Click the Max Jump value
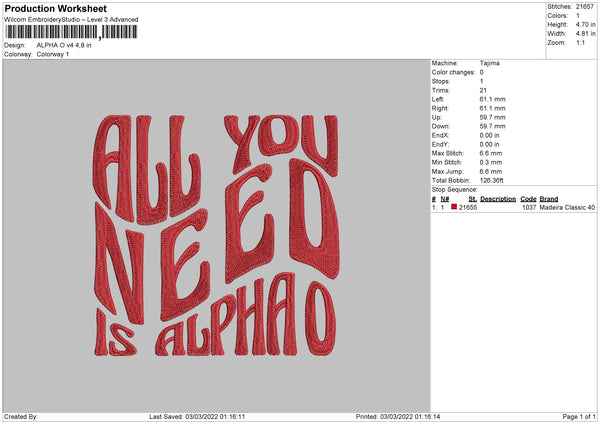Viewport: 600px width, 424px height. click(491, 172)
